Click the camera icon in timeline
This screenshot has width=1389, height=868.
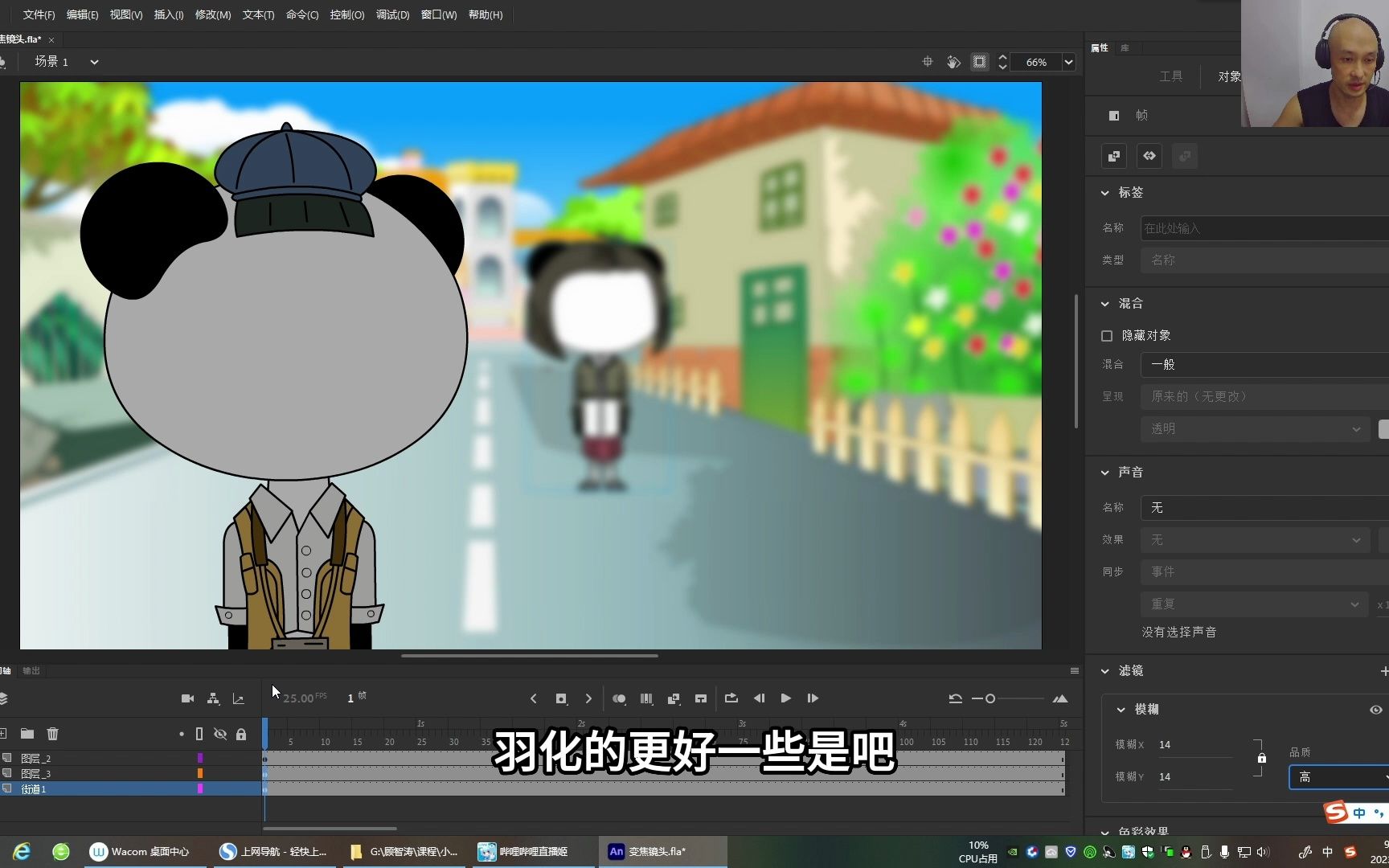pos(187,698)
